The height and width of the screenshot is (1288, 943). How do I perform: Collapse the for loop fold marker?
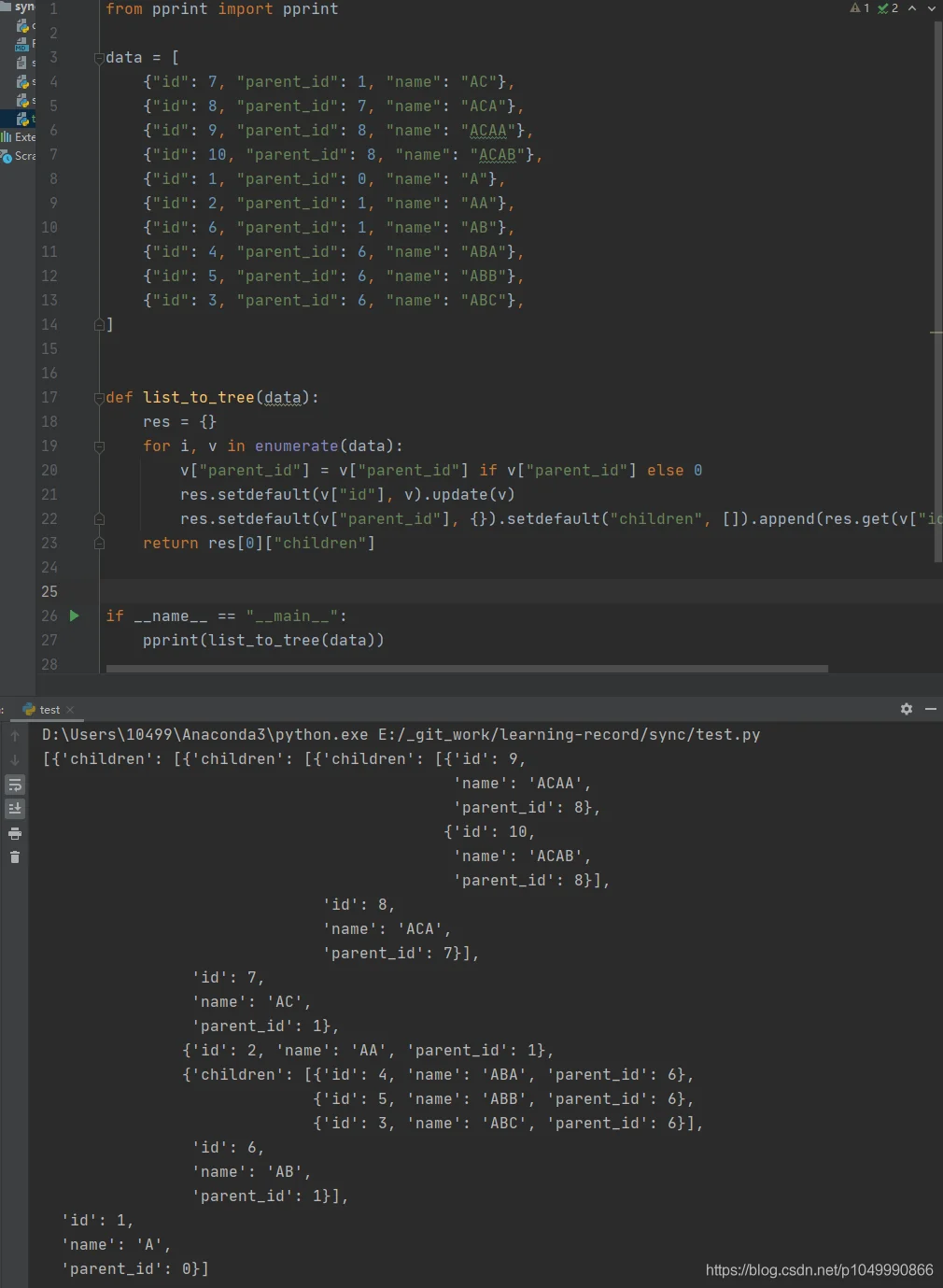pos(99,446)
